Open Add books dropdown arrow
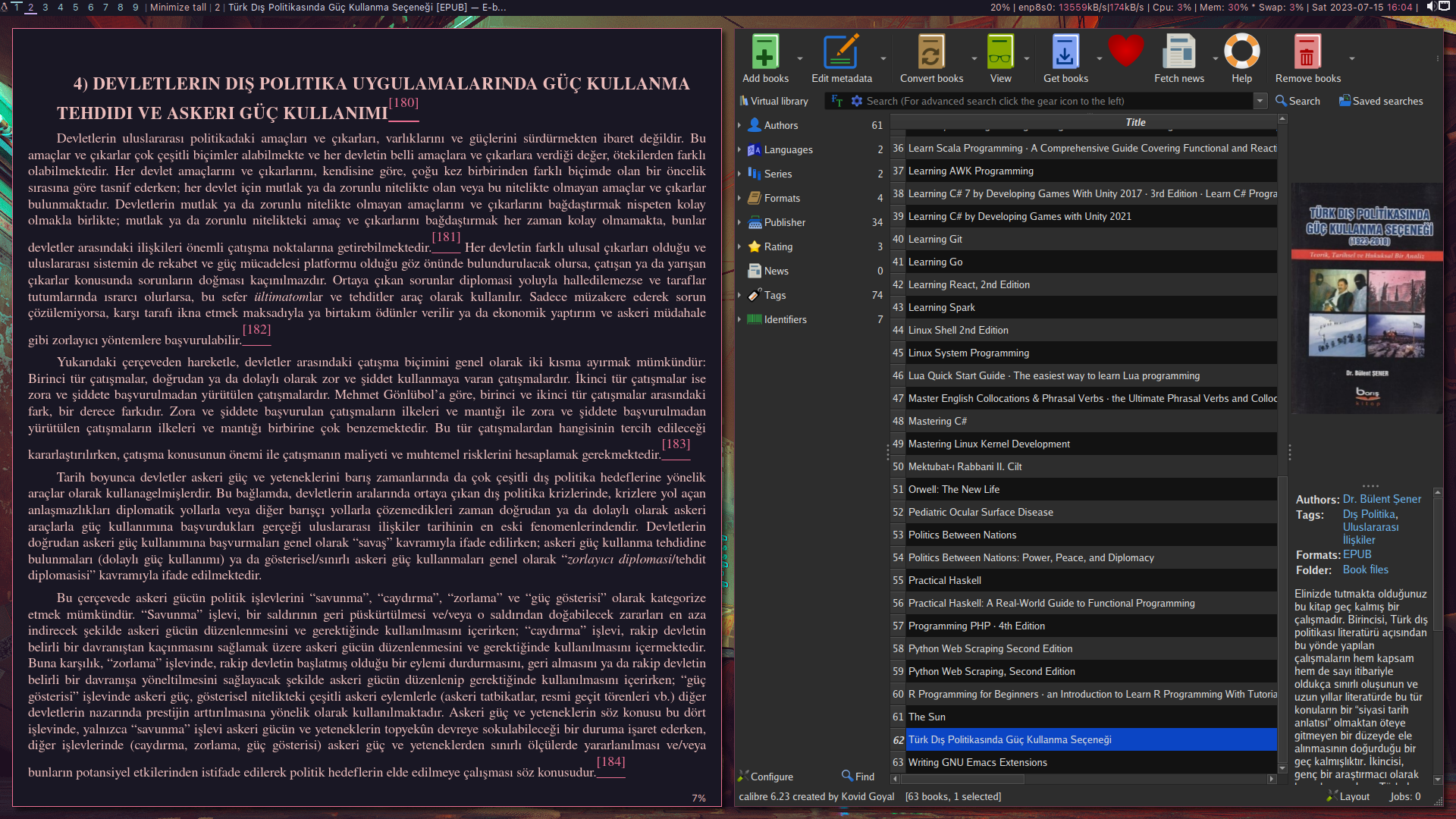1456x819 pixels. point(799,58)
